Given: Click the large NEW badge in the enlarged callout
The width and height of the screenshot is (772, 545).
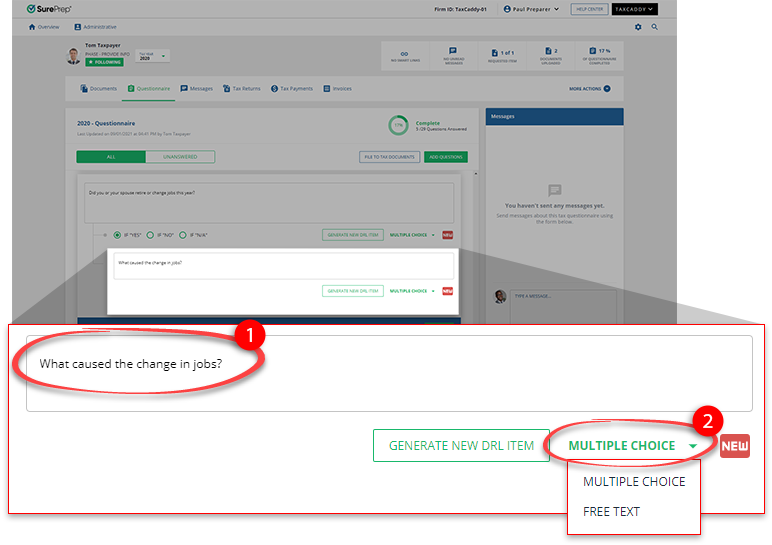Looking at the screenshot, I should 735,446.
